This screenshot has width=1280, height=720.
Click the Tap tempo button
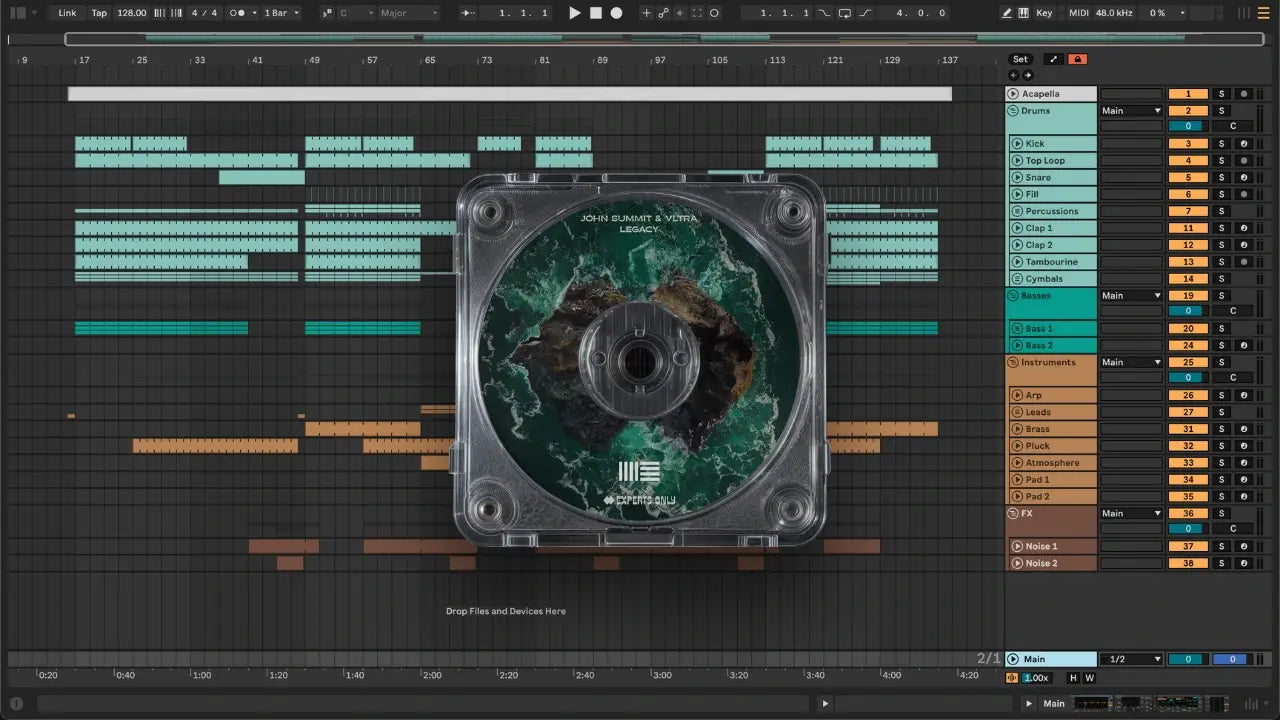99,13
